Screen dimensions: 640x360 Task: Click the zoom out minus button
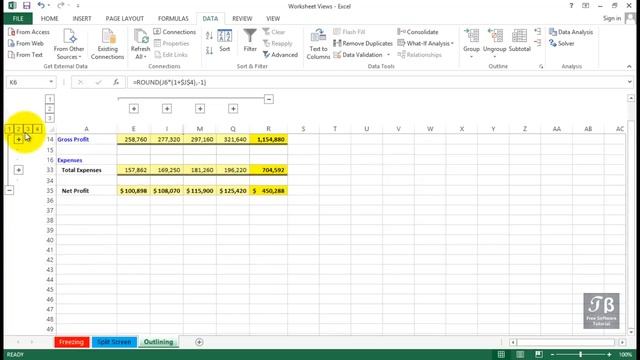click(x=552, y=354)
